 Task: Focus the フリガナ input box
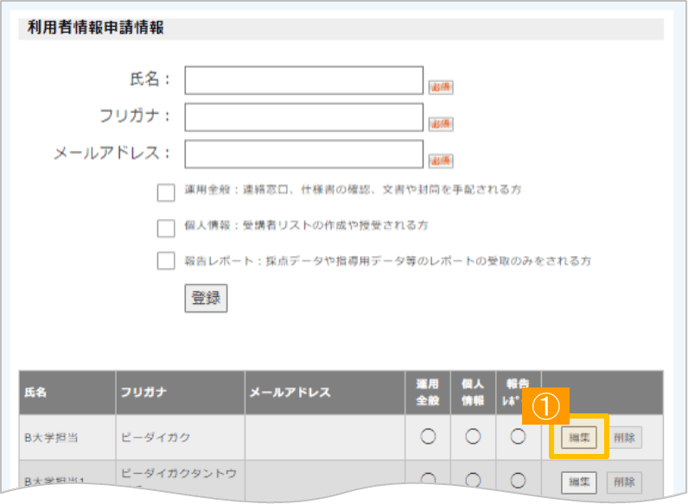tap(303, 118)
